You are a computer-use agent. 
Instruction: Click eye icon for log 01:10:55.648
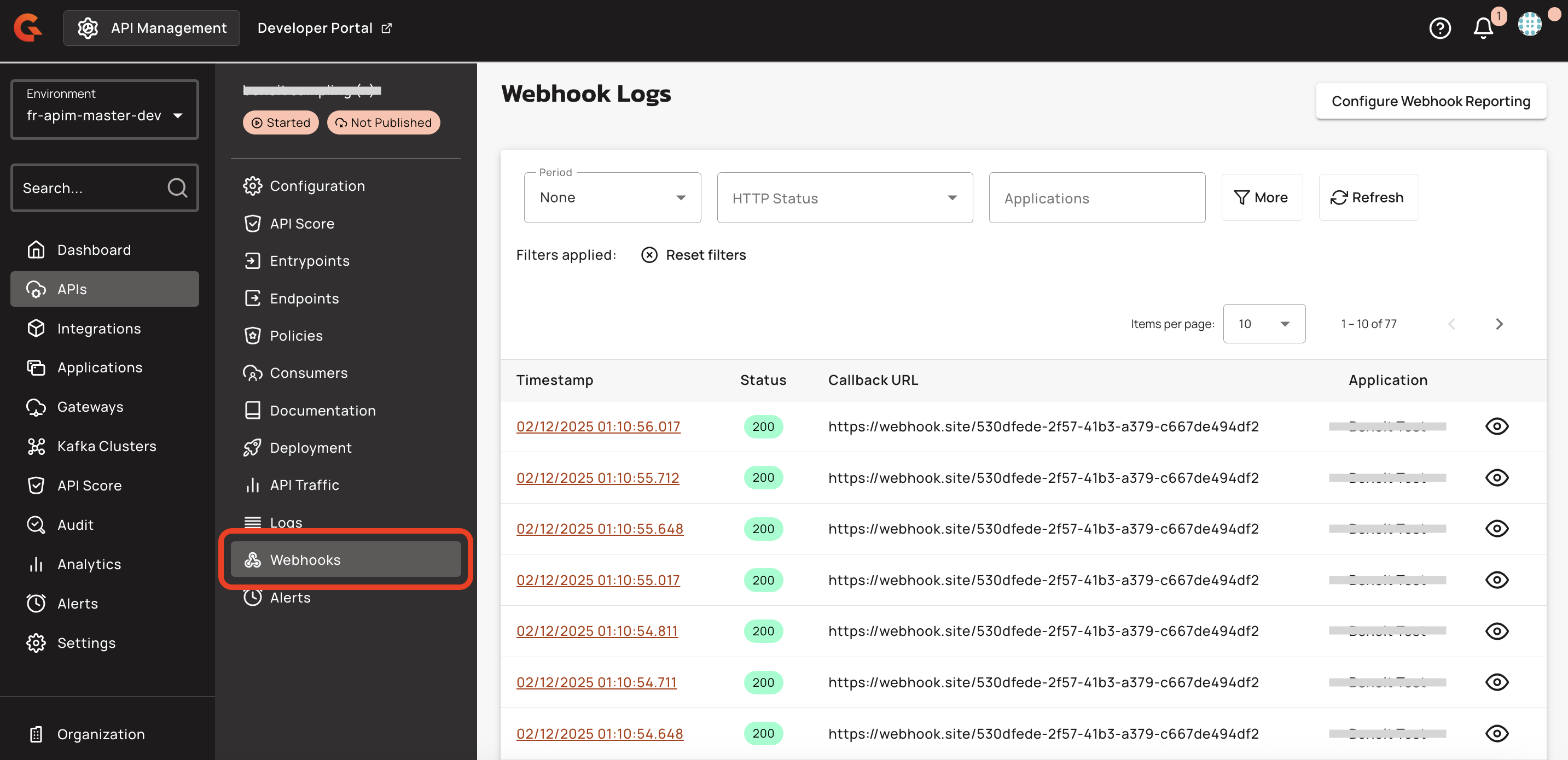pos(1496,528)
